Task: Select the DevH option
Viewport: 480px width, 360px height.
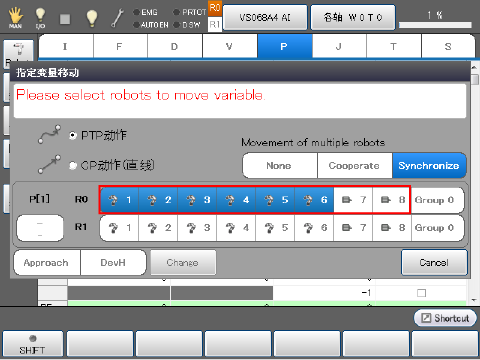Action: [x=113, y=263]
